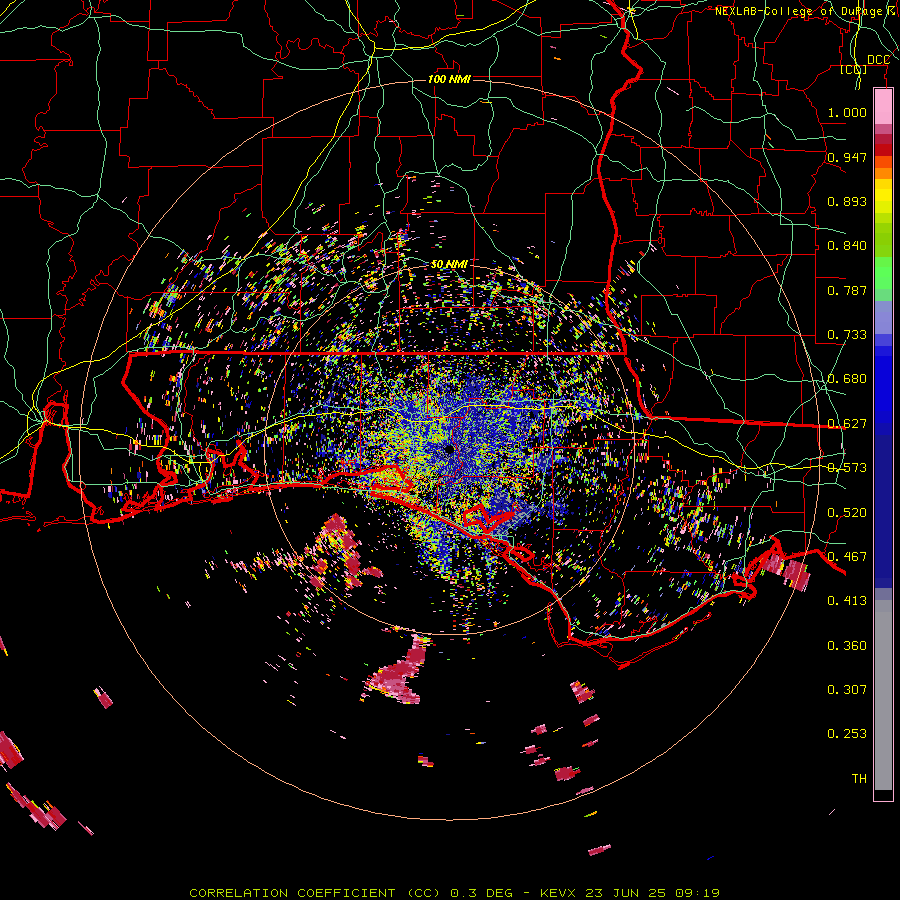Click the 1.000 value on the scale
This screenshot has width=900, height=900.
847,112
